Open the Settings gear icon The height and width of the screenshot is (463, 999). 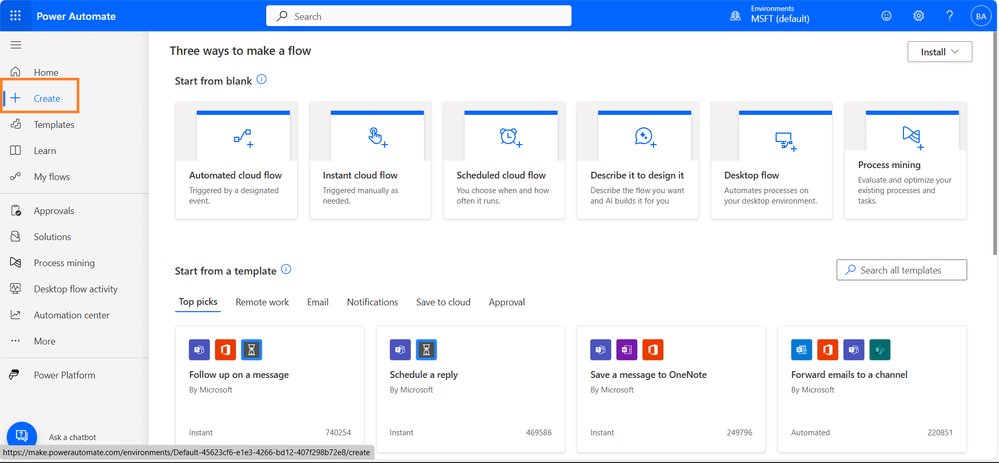(918, 16)
